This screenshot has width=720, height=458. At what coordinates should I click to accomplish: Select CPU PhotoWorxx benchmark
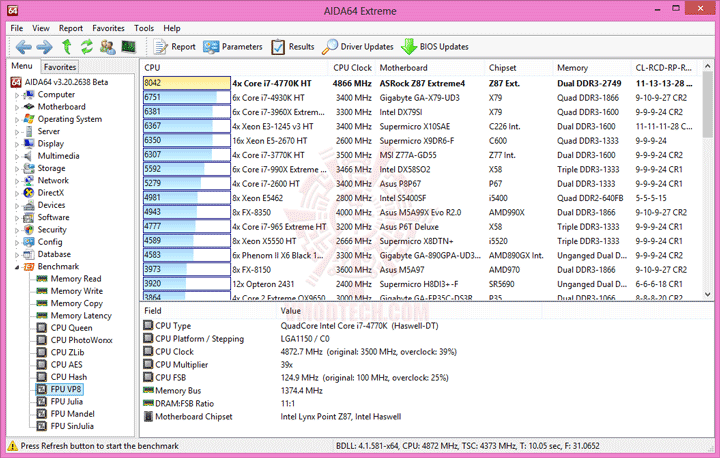[x=81, y=340]
